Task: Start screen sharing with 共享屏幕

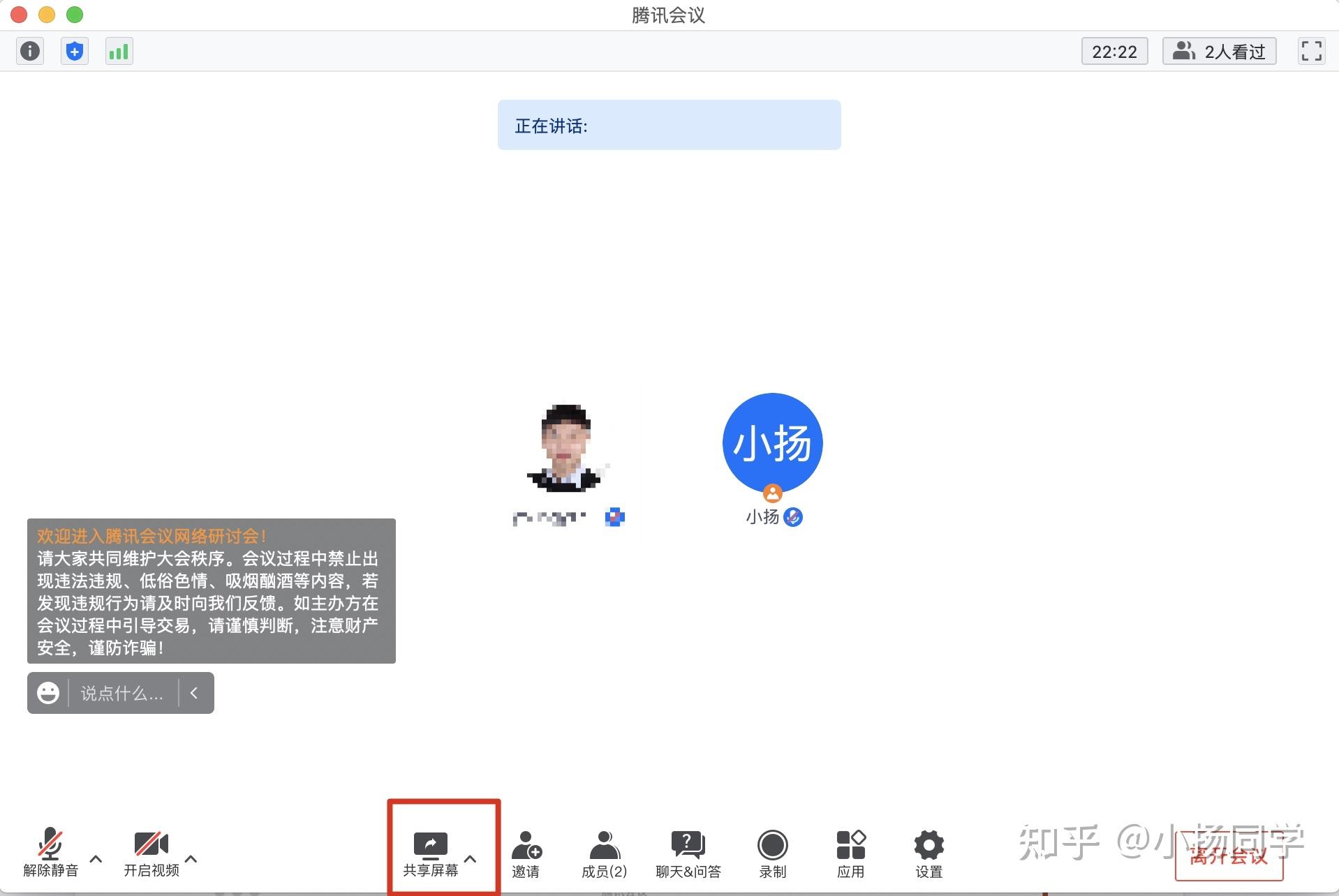Action: 430,854
